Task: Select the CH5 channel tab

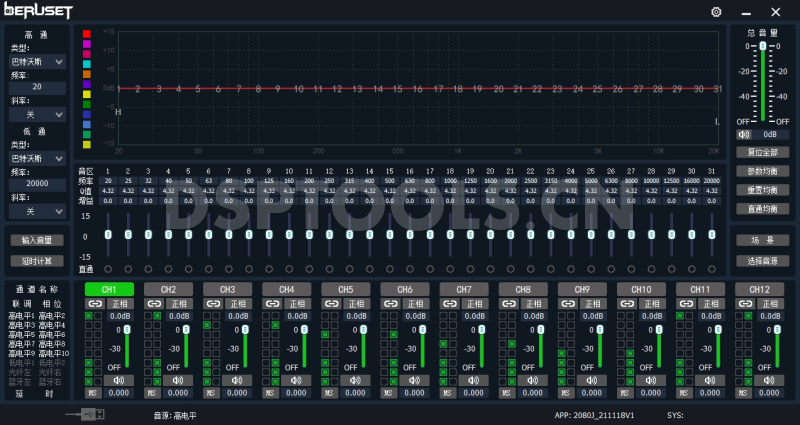Action: [345, 289]
